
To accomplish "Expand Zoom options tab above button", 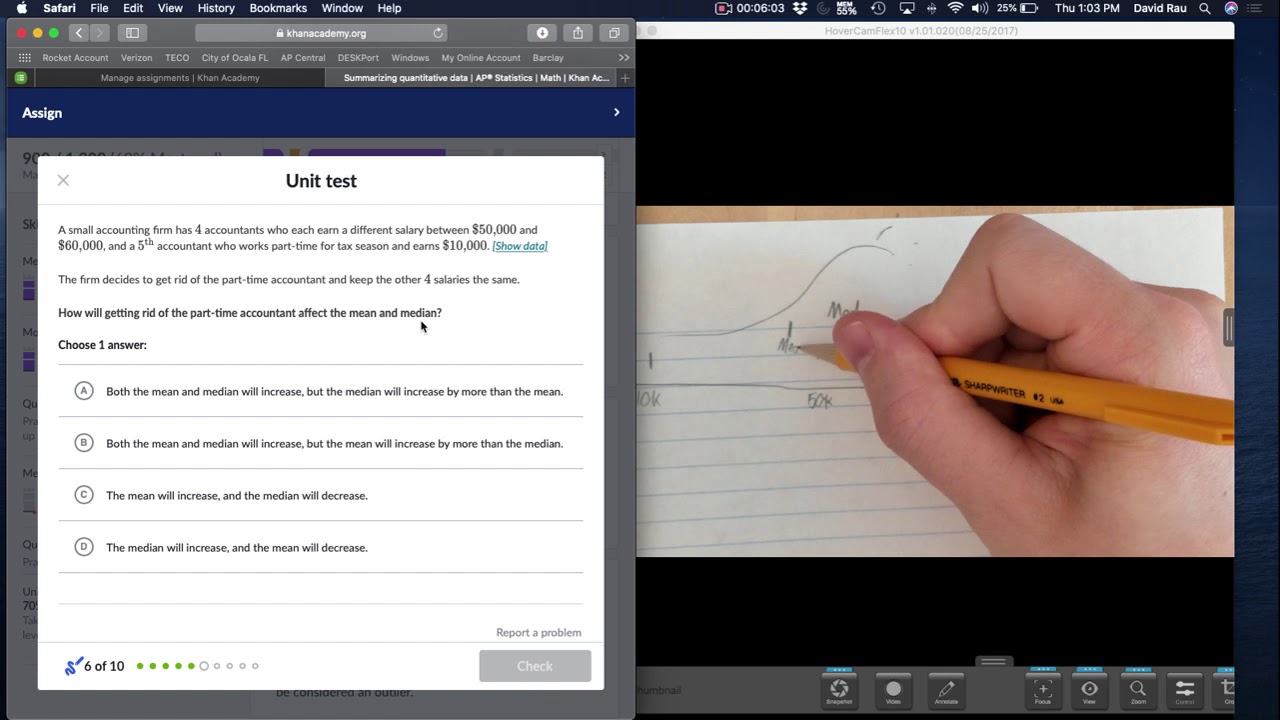I will coord(1138,669).
